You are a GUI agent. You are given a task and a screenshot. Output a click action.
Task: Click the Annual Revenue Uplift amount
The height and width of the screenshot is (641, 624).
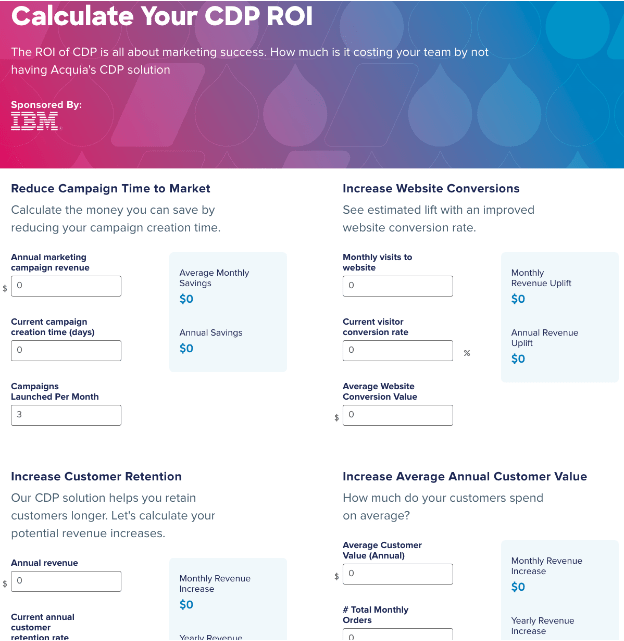tap(518, 359)
